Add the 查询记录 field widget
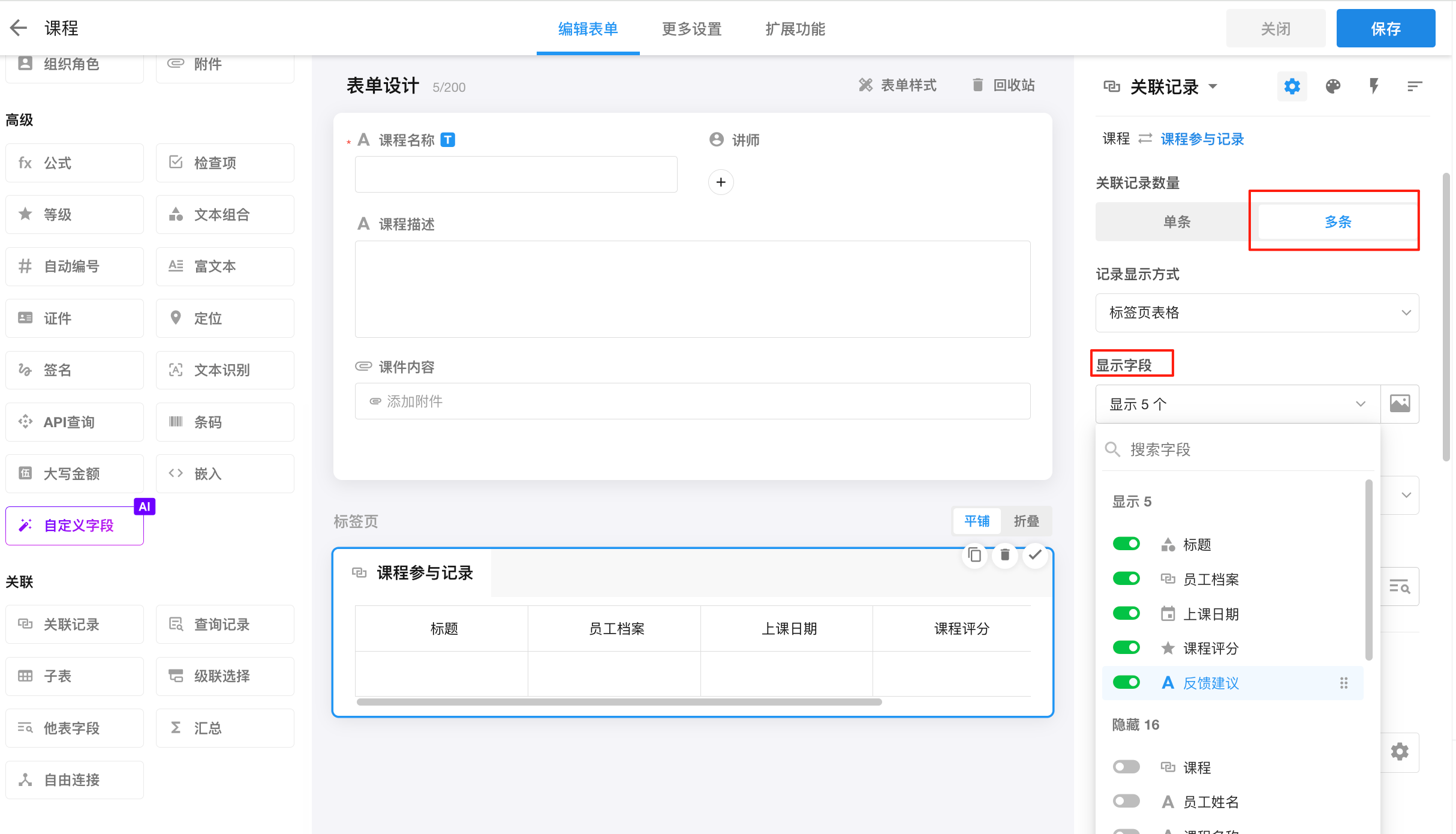This screenshot has height=834, width=1456. tap(225, 624)
